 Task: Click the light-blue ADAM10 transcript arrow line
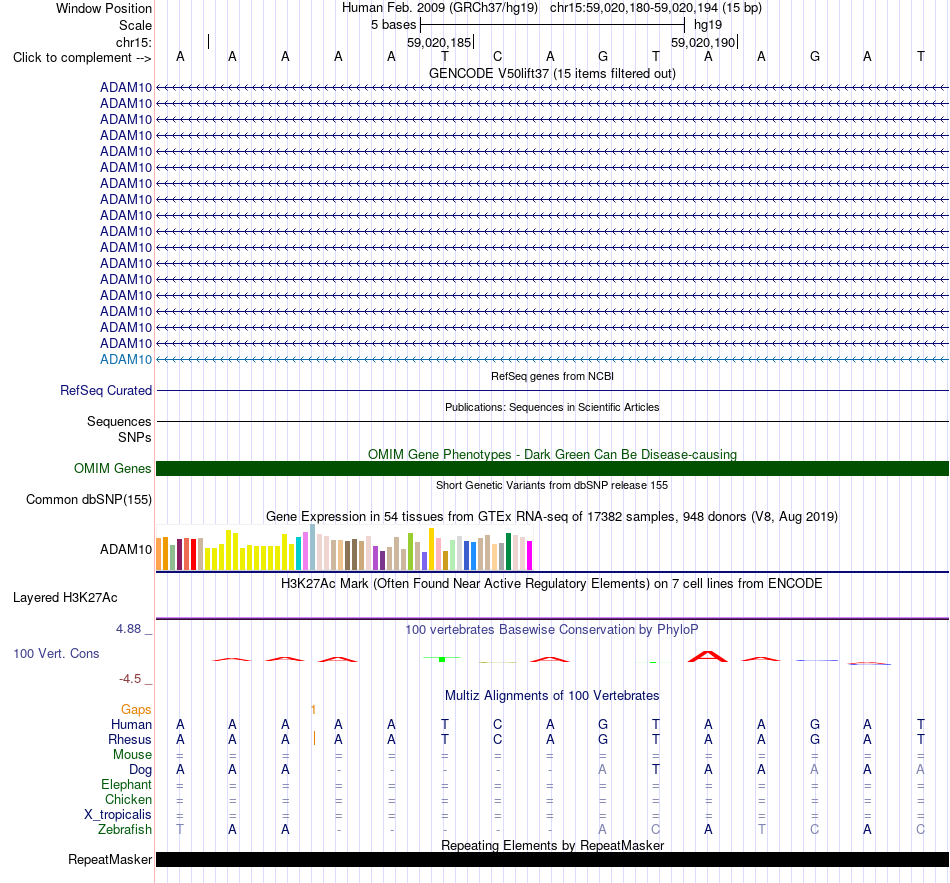pyautogui.click(x=552, y=359)
